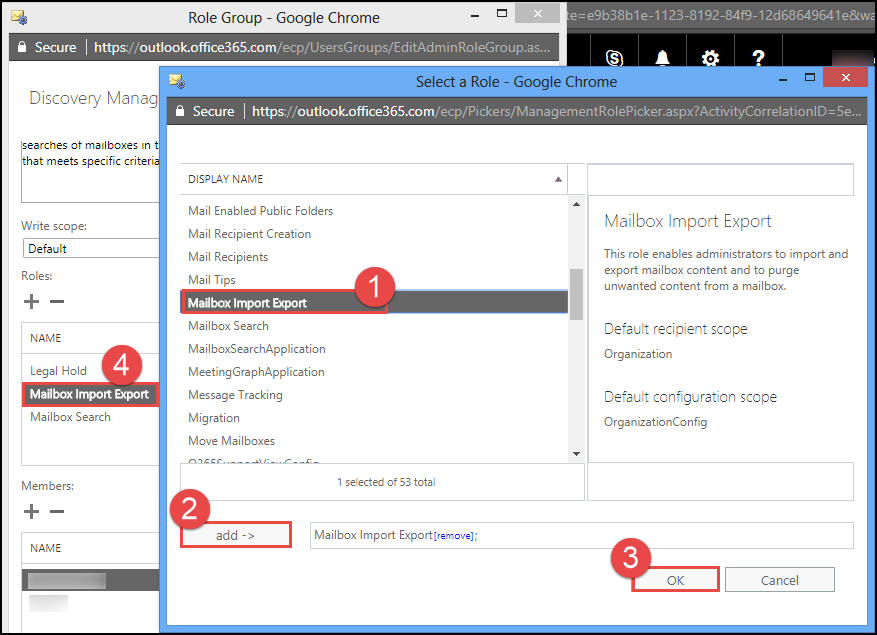Select Mail Enabled Public Folders role
The width and height of the screenshot is (877, 635).
coord(374,211)
